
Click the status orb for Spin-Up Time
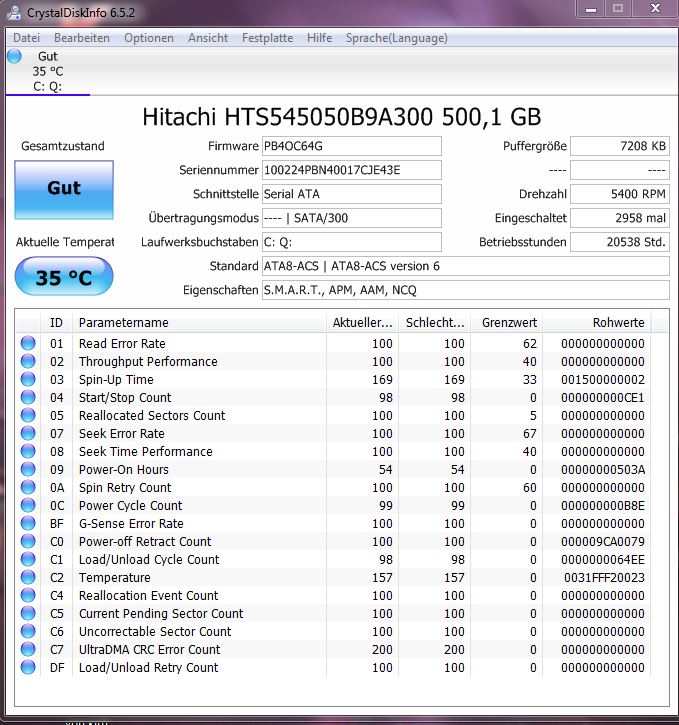[28, 379]
